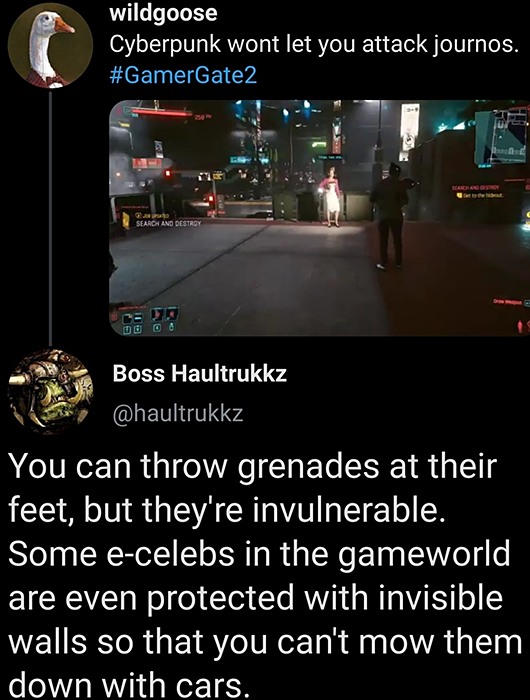
Task: Click the yellow Get to the hideout marker
Action: click(458, 195)
